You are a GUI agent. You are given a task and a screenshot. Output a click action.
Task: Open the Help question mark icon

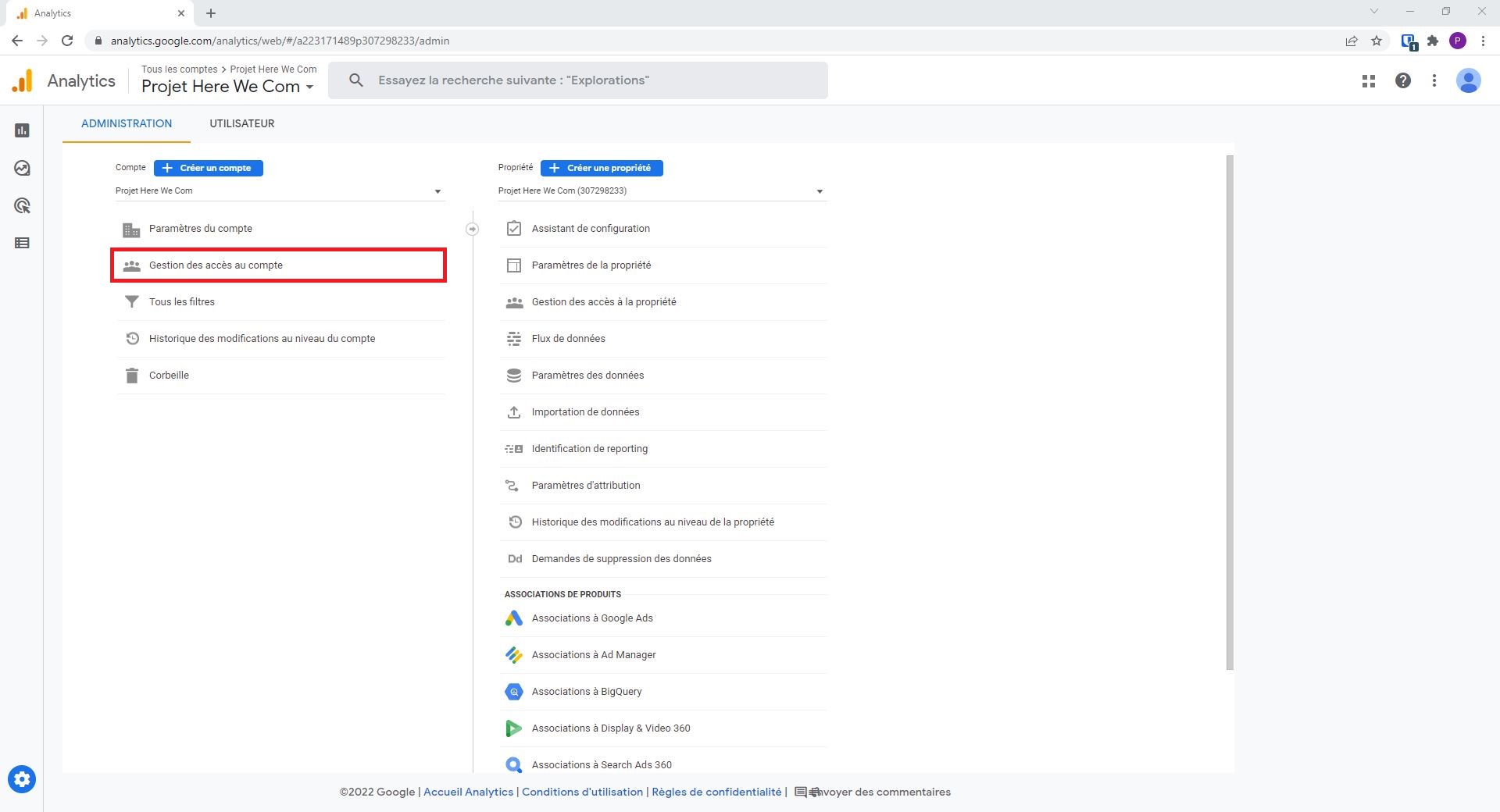tap(1403, 80)
